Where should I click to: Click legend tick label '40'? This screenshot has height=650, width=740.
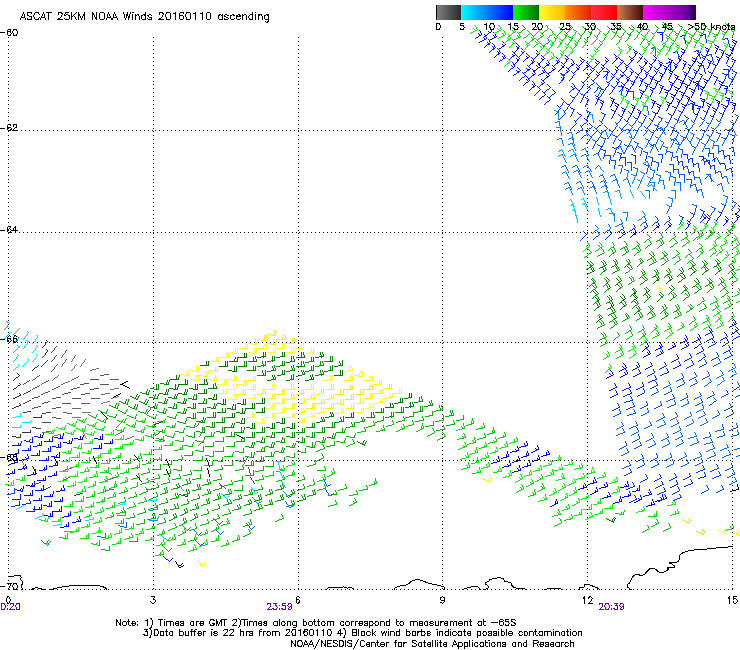click(x=642, y=27)
